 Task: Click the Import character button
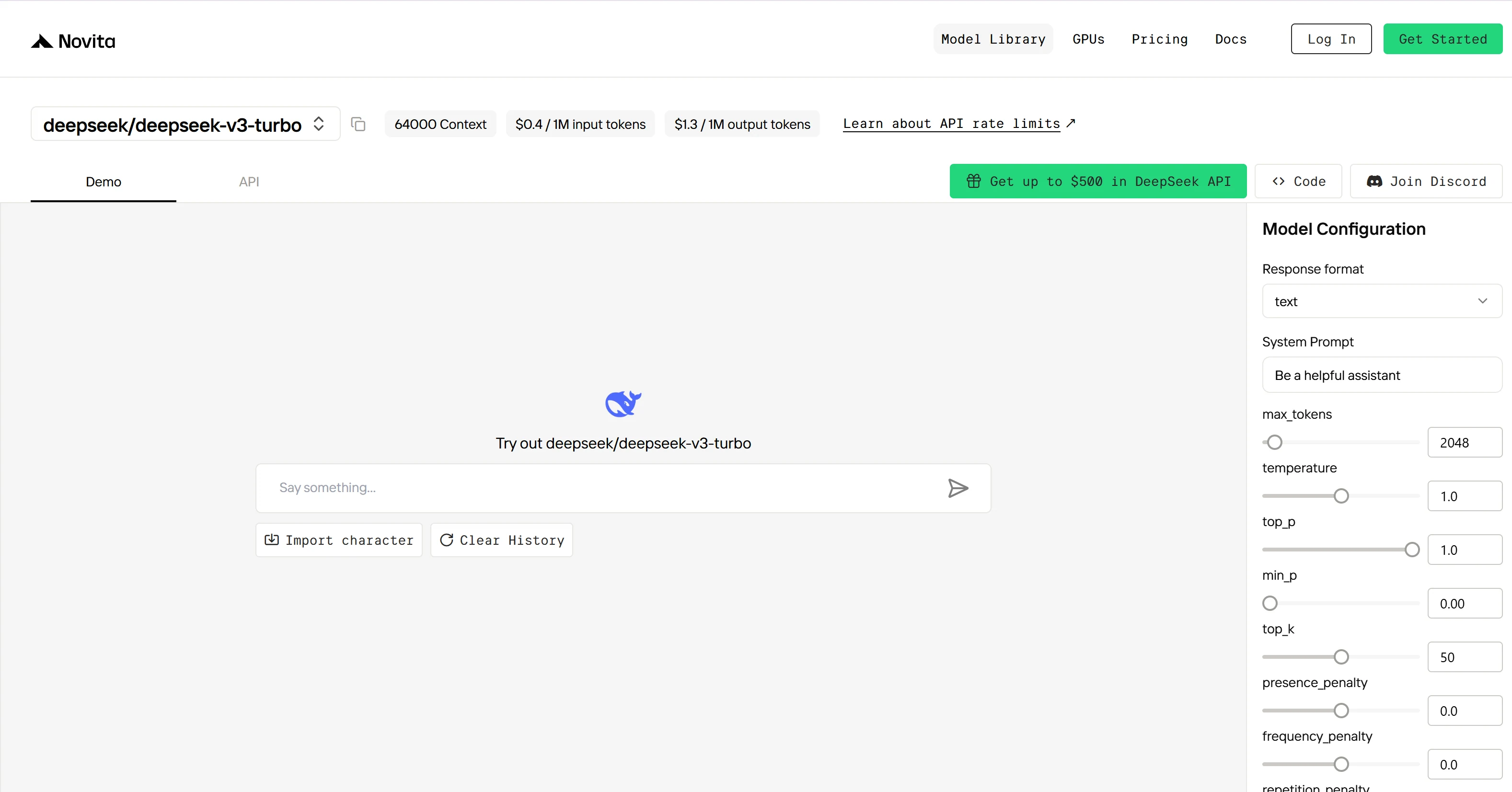pyautogui.click(x=339, y=539)
